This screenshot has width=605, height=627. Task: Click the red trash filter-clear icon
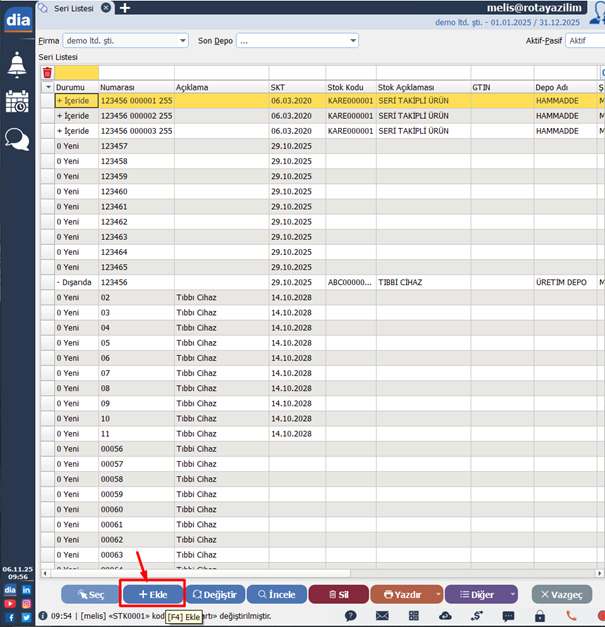[x=47, y=73]
